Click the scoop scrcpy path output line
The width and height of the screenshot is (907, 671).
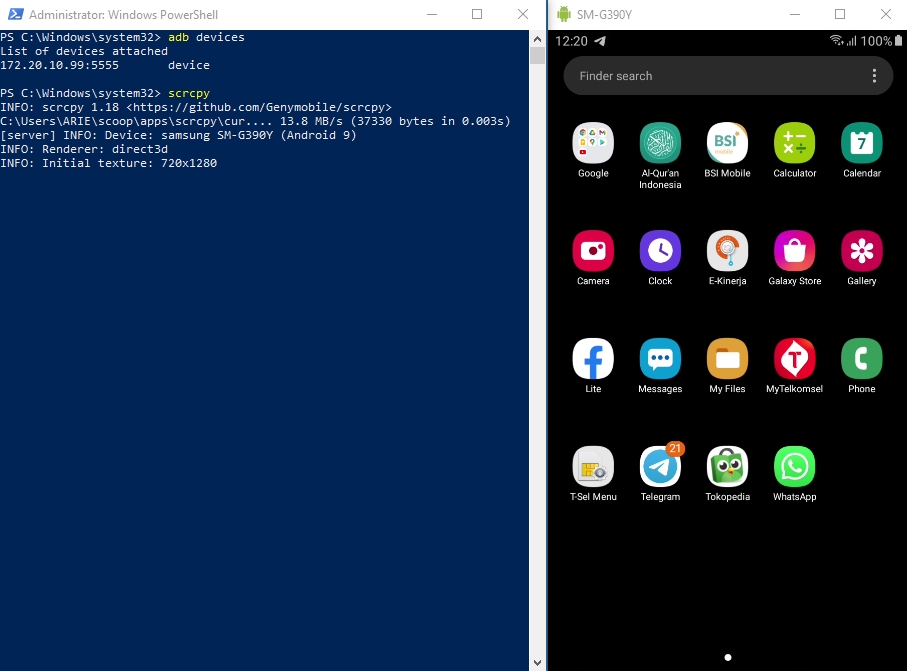click(255, 121)
